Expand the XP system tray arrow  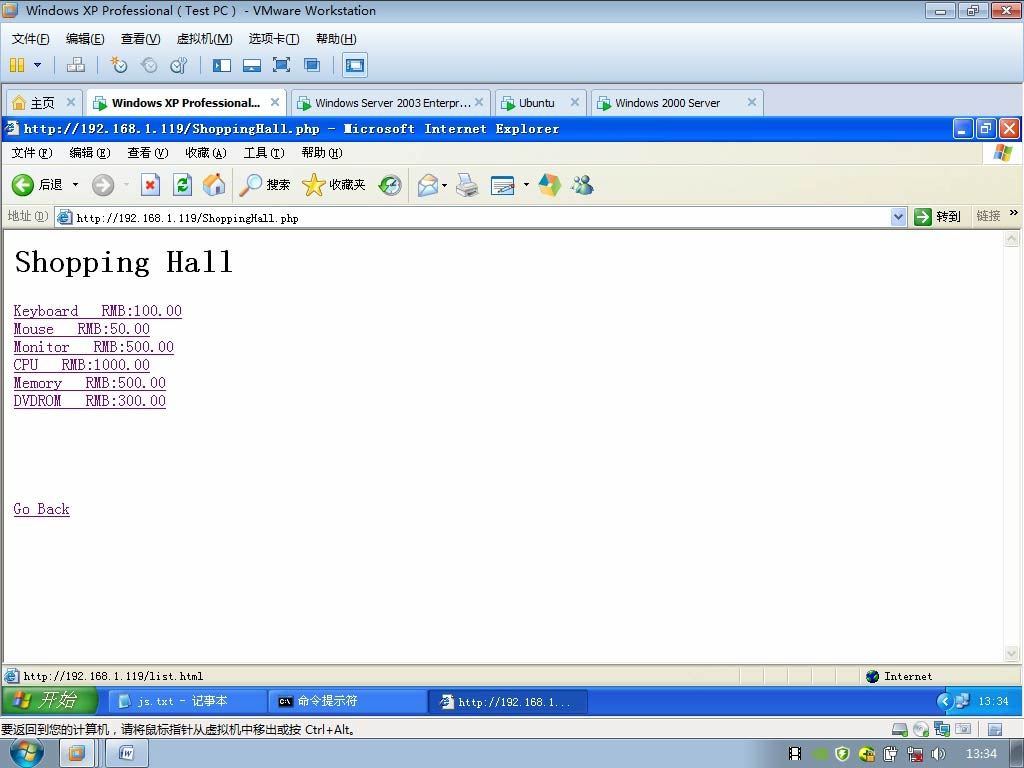tap(944, 701)
